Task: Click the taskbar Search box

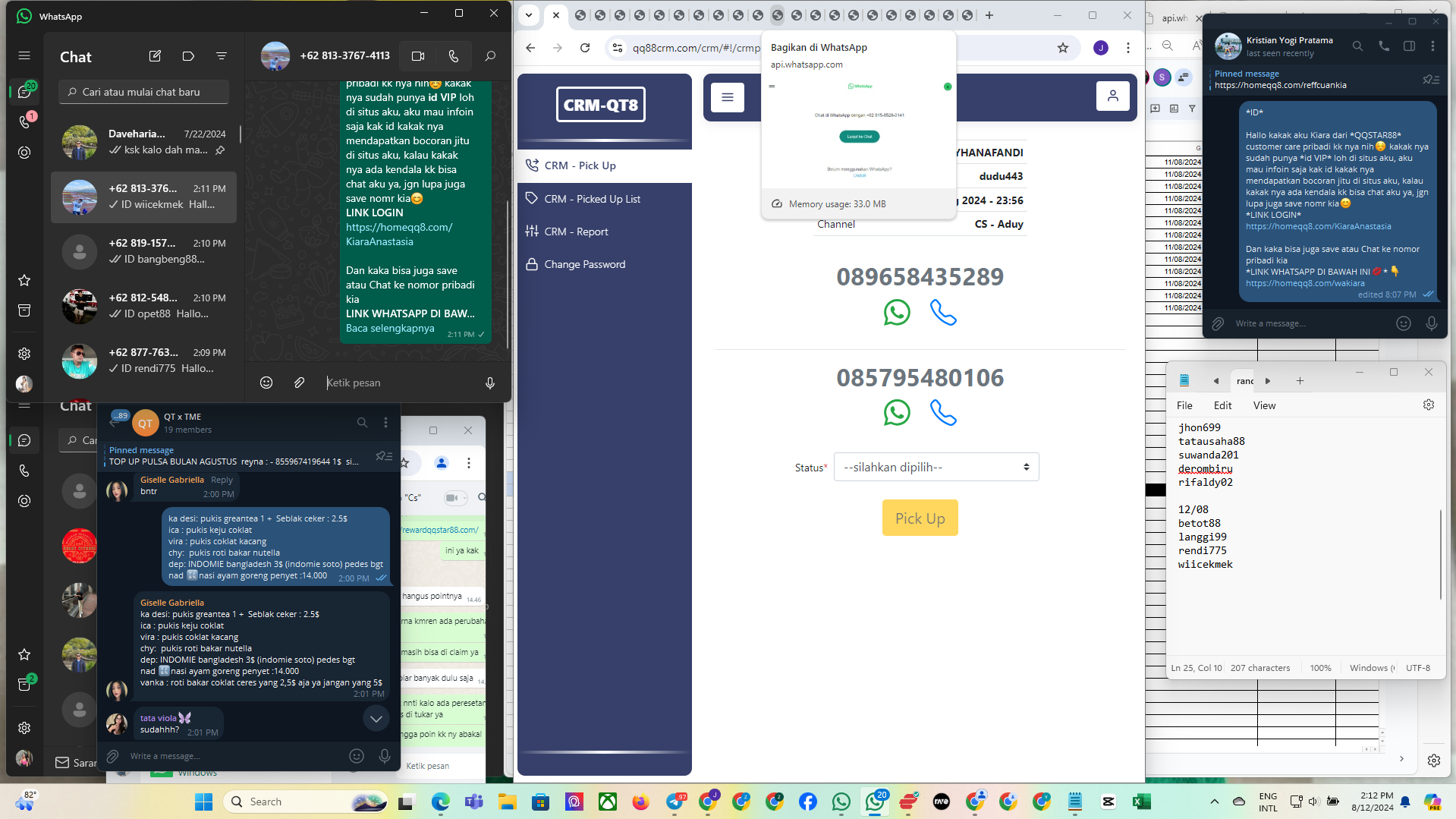Action: [x=307, y=802]
